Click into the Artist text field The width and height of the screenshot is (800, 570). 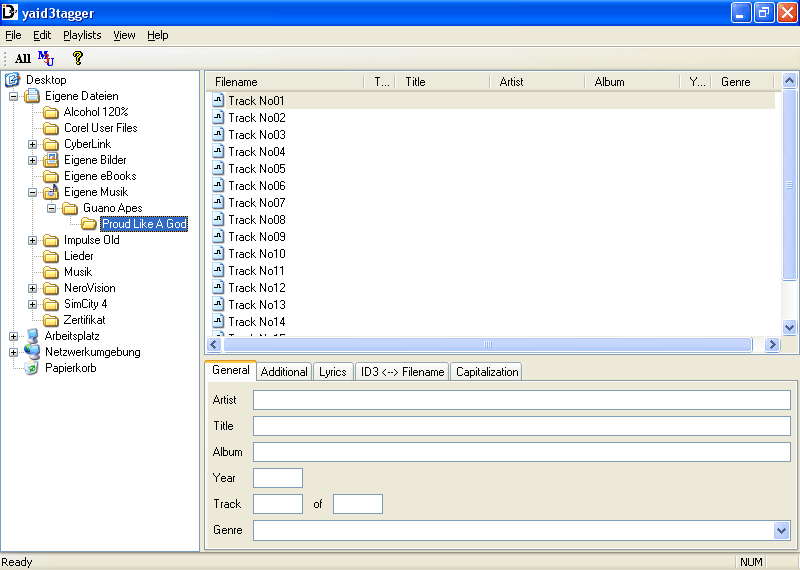click(x=521, y=400)
